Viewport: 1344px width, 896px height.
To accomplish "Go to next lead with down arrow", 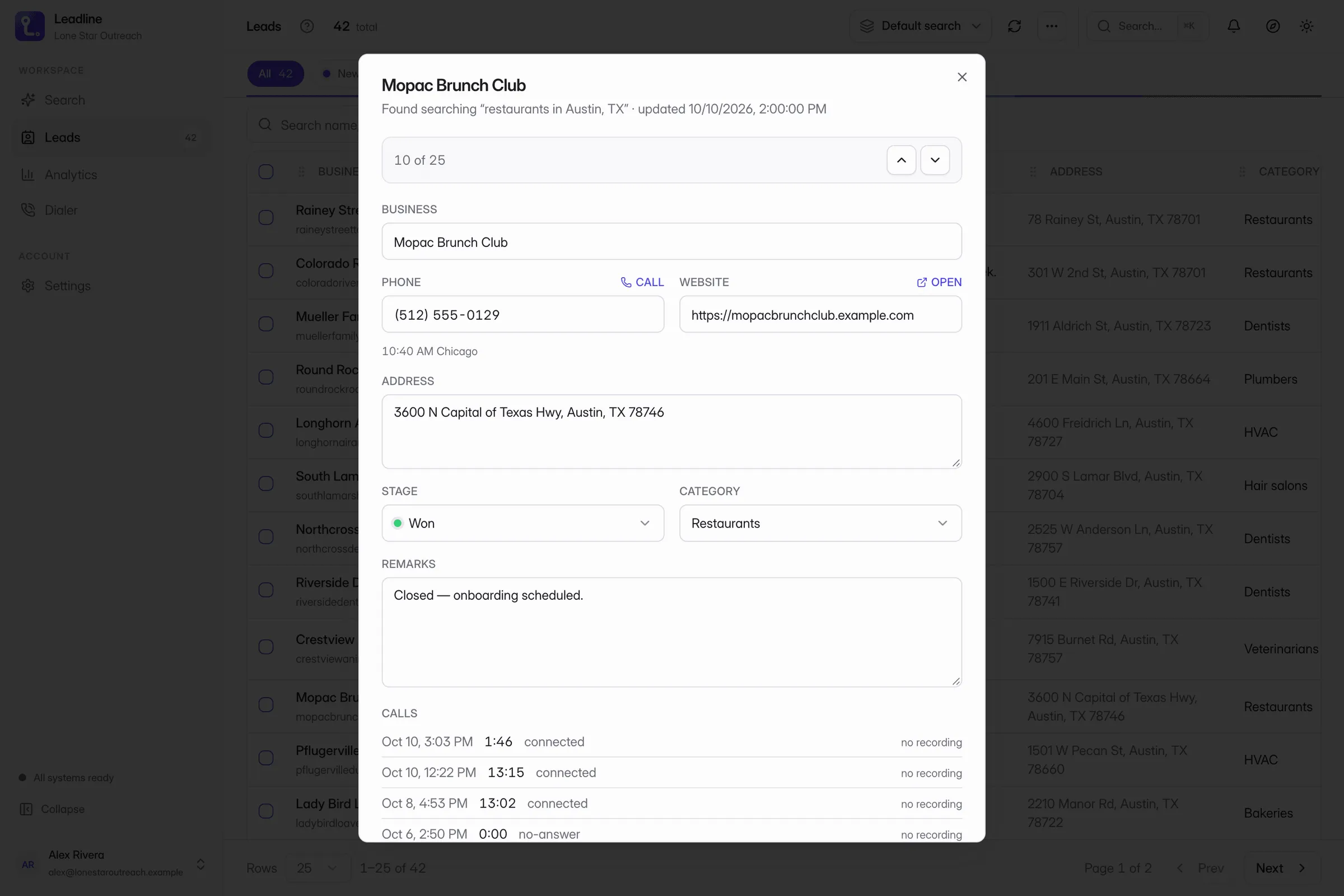I will point(935,160).
